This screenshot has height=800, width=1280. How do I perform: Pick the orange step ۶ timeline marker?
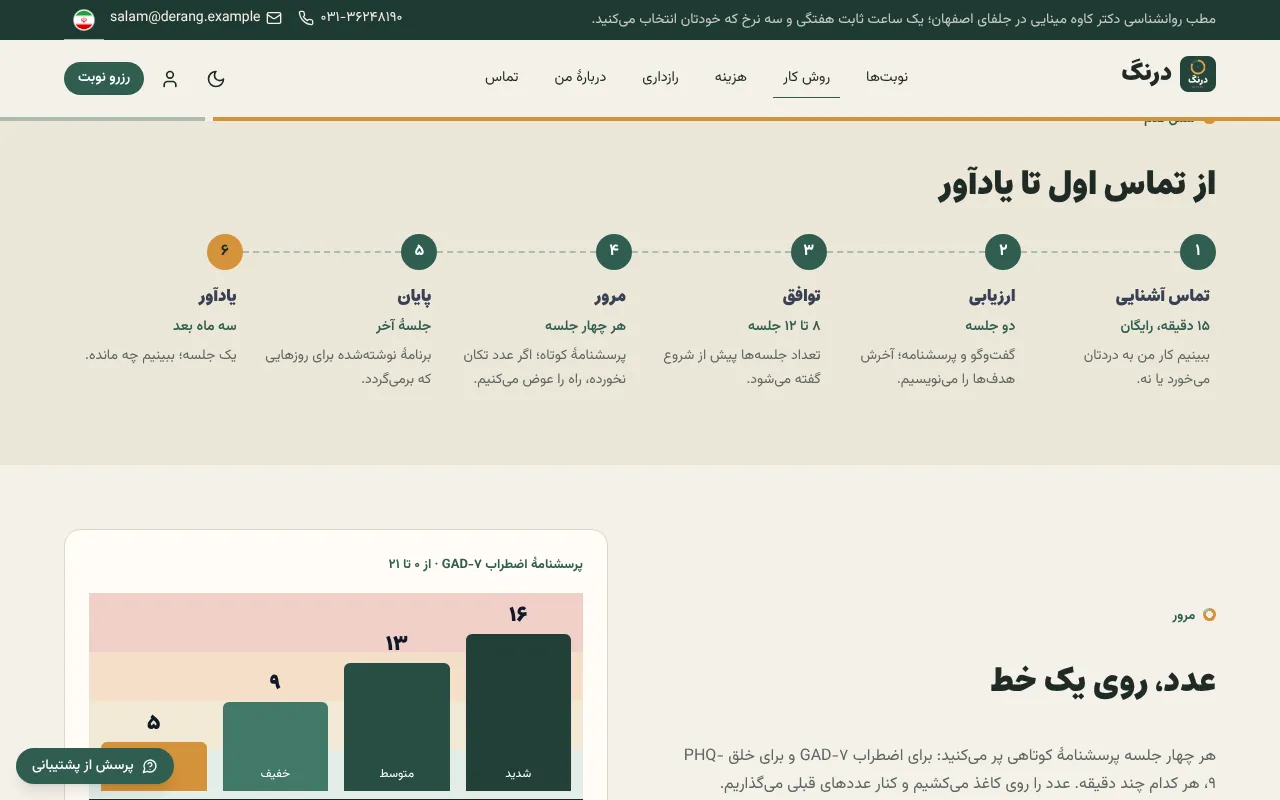(x=225, y=252)
